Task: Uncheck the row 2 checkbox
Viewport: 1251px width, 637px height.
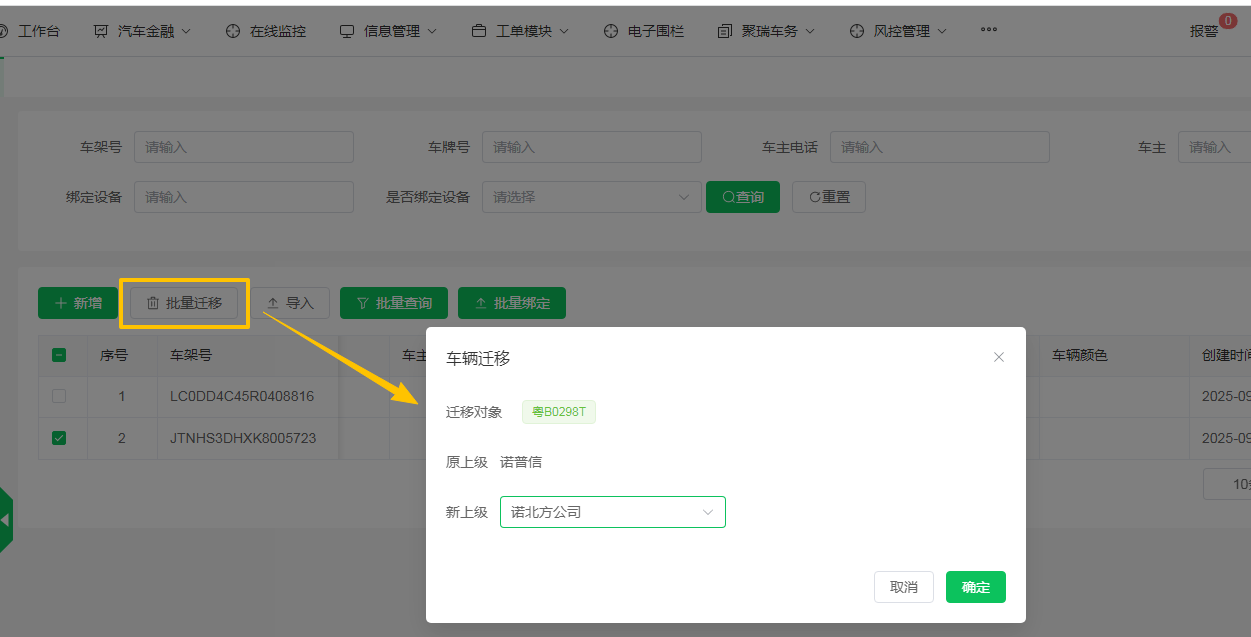Action: (x=59, y=438)
